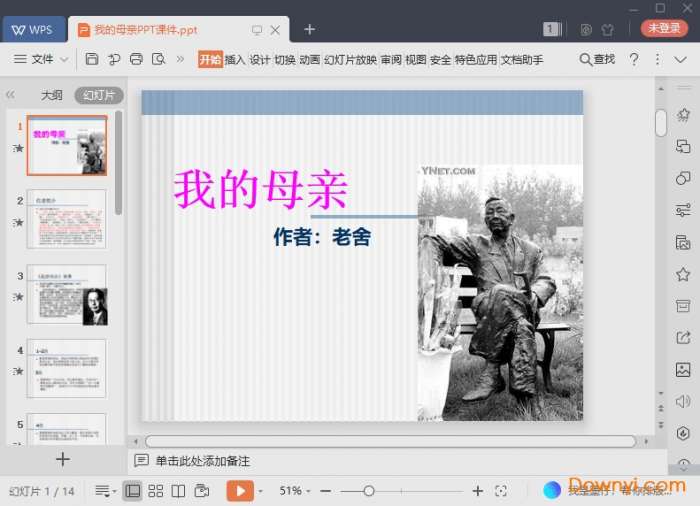Viewport: 700px width, 506px height.
Task: Click the star icon in the right sidebar
Action: coord(683,274)
